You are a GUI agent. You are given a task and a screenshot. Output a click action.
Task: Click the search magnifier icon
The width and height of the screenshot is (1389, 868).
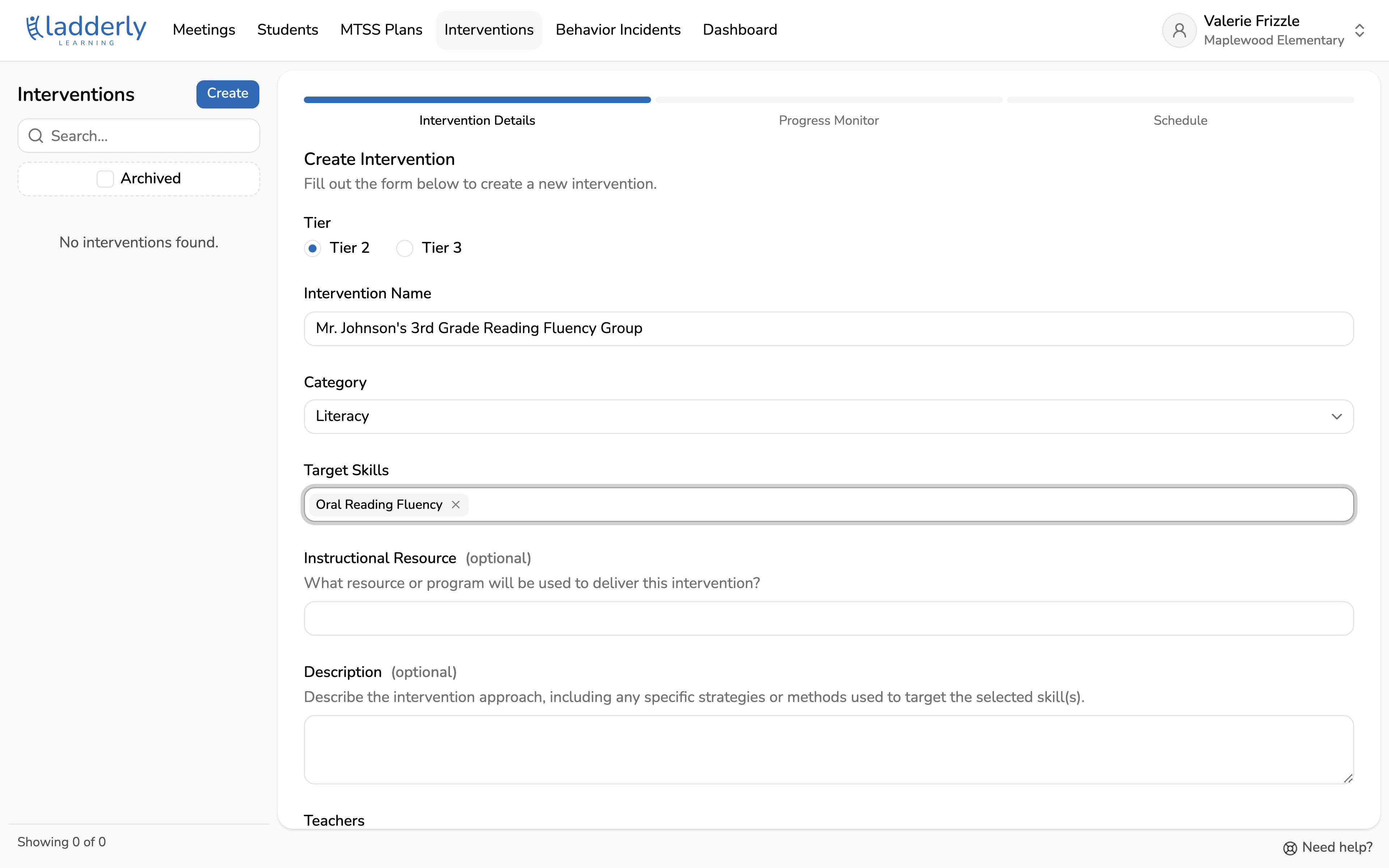[x=36, y=136]
